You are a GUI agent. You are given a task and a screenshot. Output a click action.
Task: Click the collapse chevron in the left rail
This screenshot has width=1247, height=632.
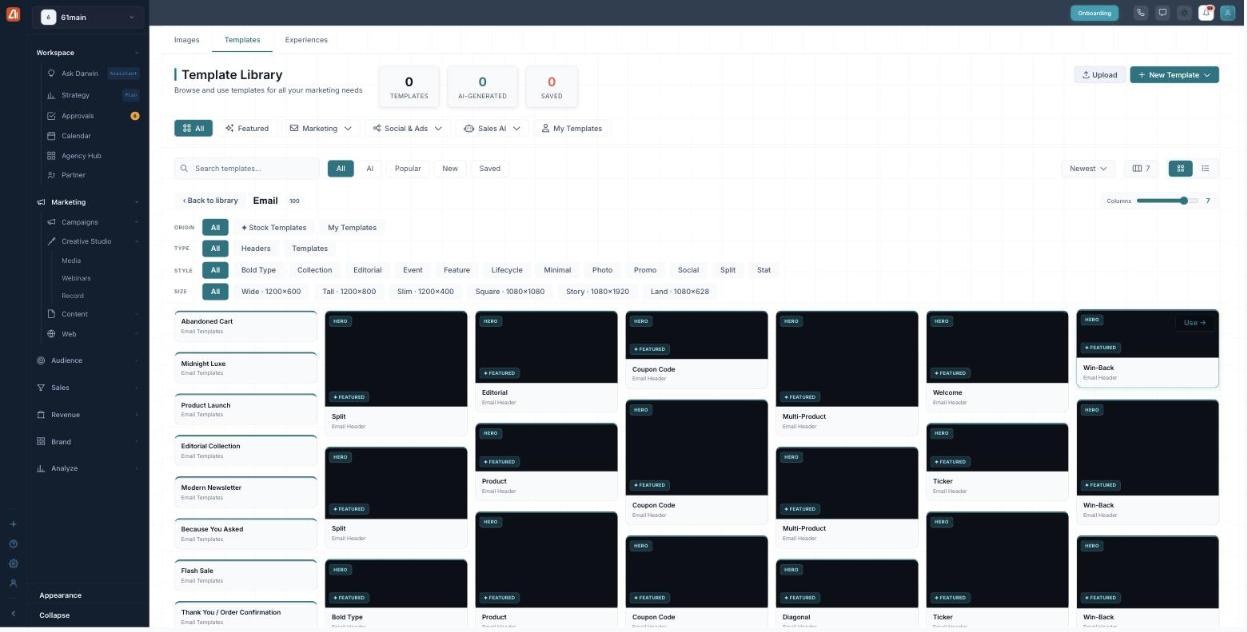13,613
